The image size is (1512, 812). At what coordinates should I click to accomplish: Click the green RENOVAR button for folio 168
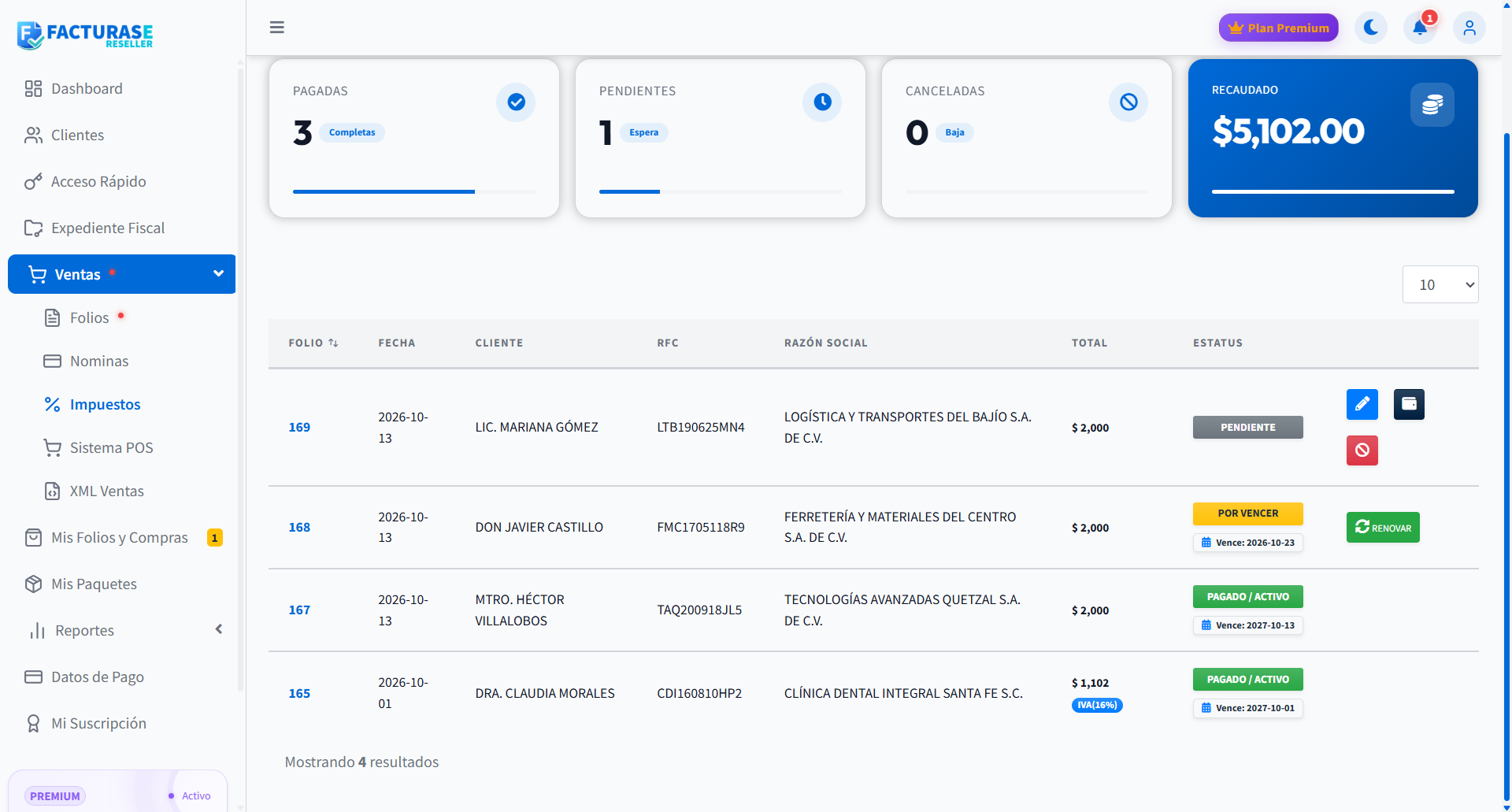click(x=1383, y=527)
